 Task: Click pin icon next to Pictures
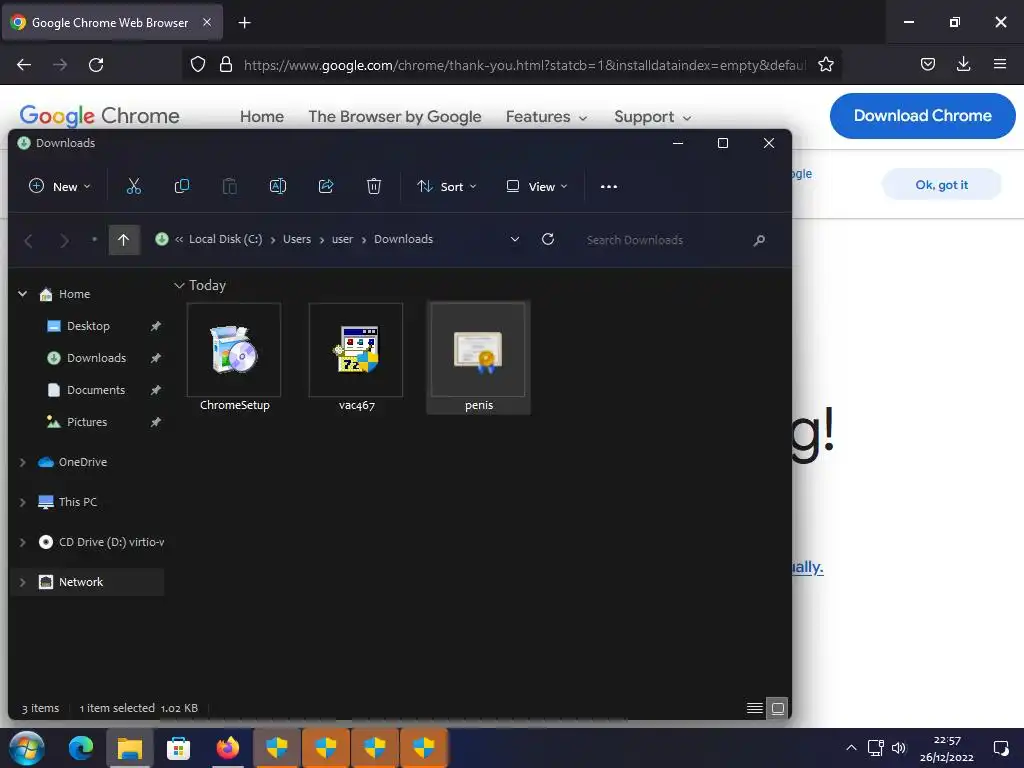point(155,422)
